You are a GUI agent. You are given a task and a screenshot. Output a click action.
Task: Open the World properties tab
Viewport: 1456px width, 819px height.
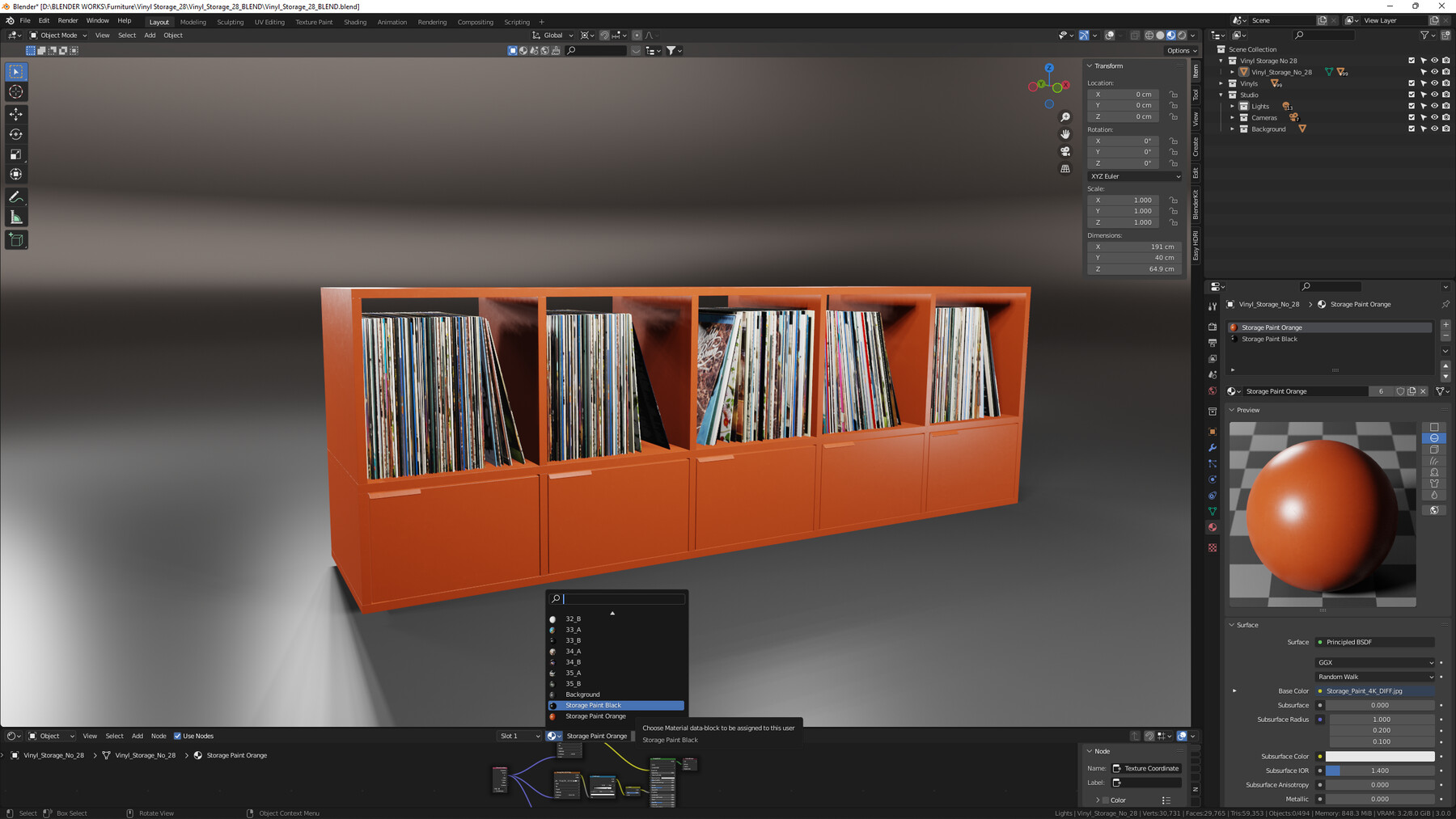tap(1212, 391)
